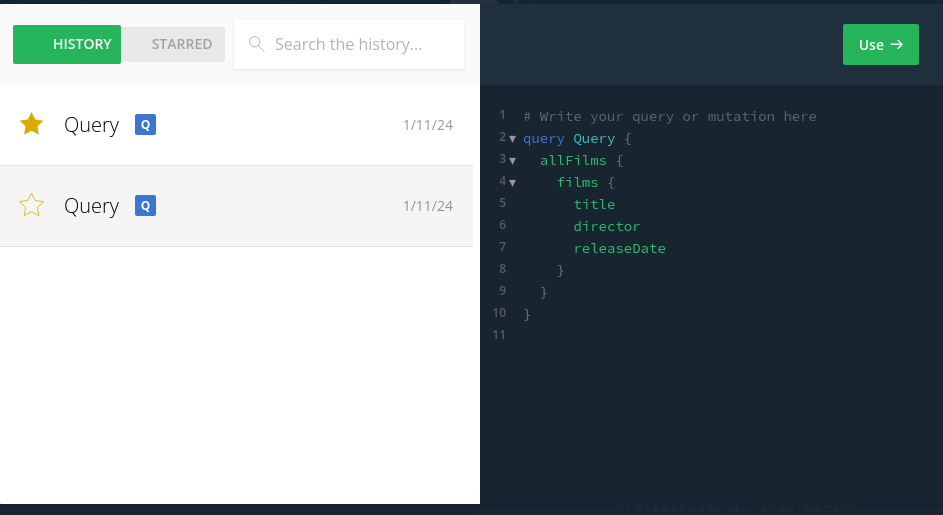Image resolution: width=943 pixels, height=515 pixels.
Task: Click the 'title' field in the editor
Action: coord(594,205)
